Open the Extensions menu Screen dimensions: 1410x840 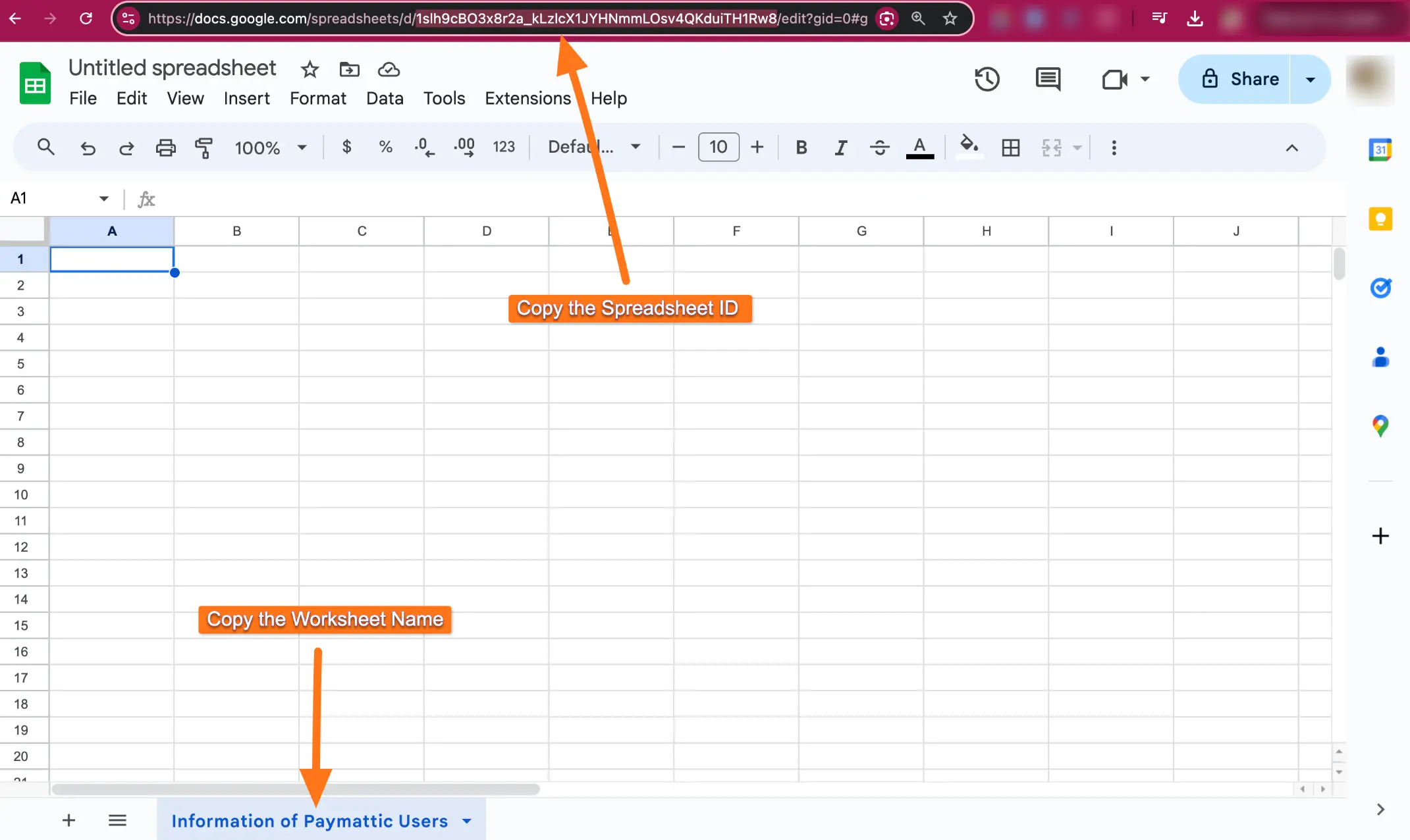tap(528, 98)
